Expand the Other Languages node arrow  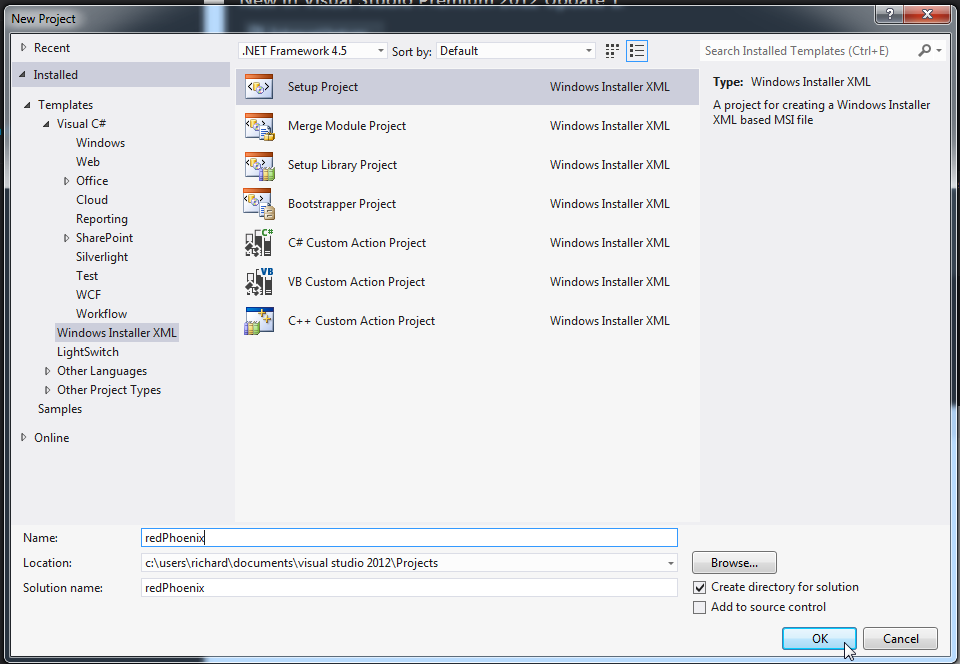(x=47, y=371)
